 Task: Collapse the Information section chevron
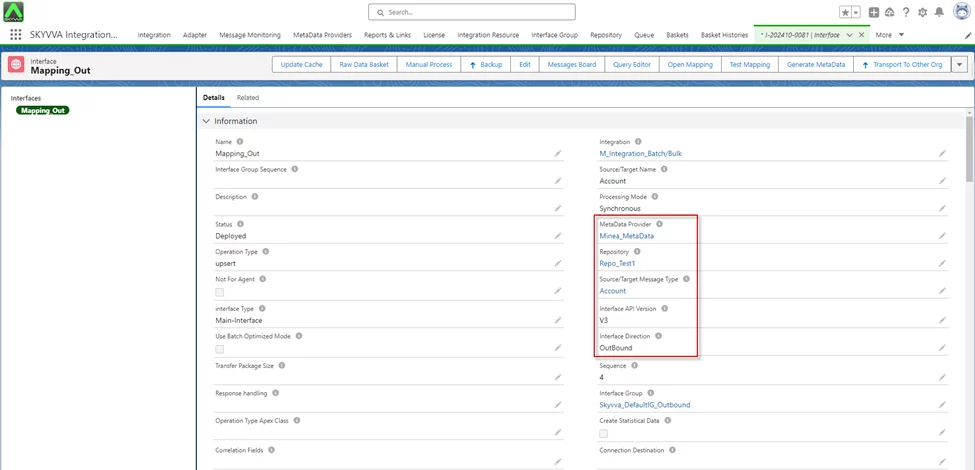click(207, 121)
